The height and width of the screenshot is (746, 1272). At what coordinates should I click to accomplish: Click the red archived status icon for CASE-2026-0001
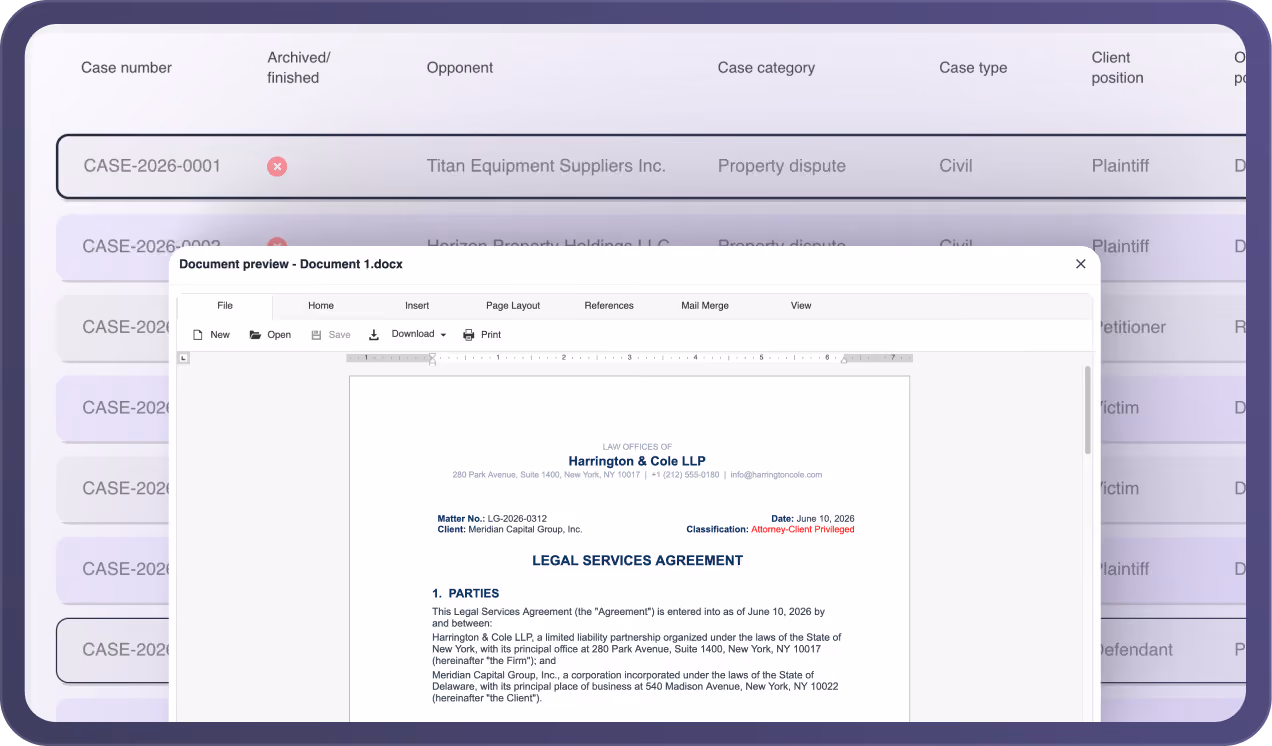pyautogui.click(x=277, y=166)
